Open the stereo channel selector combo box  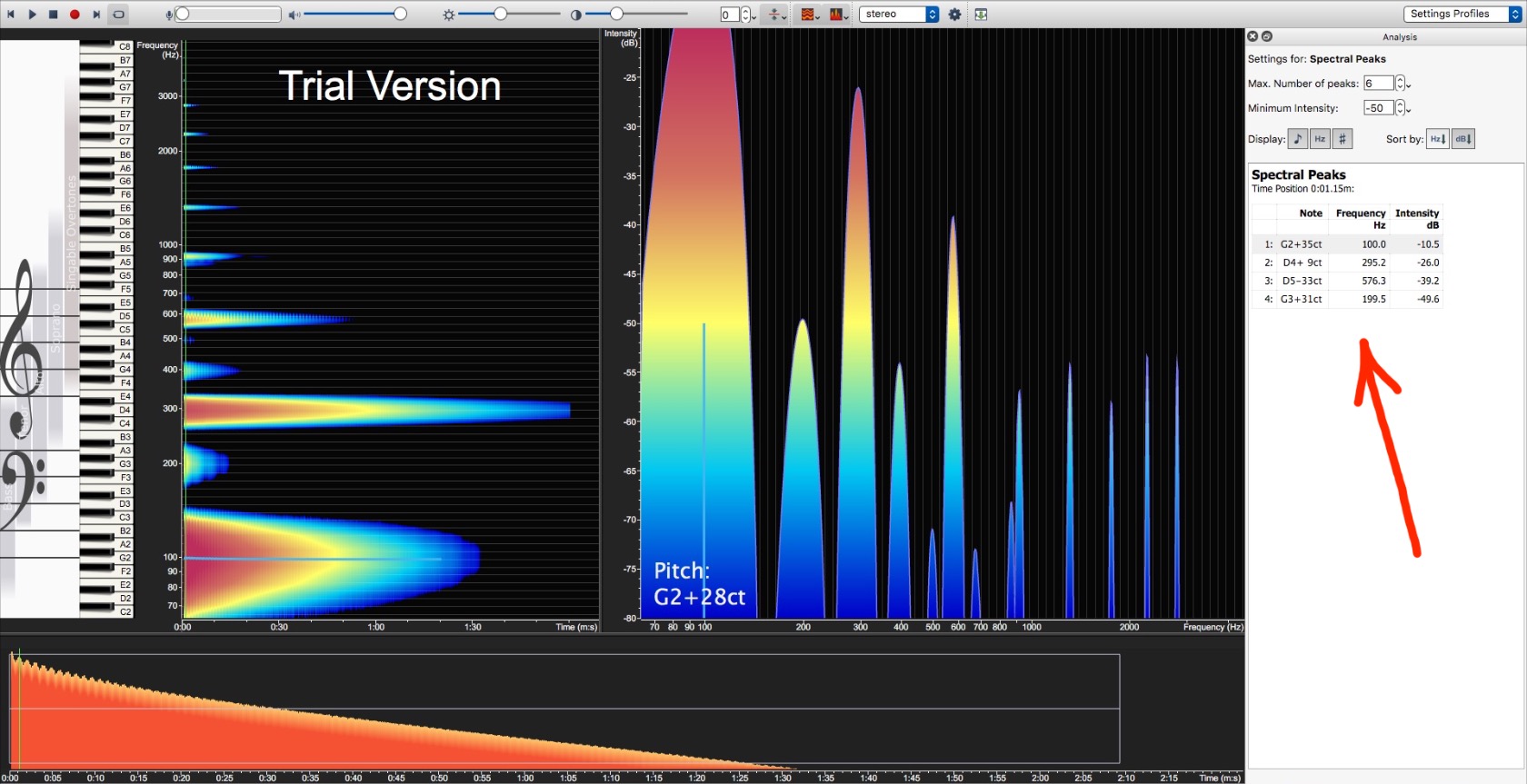click(x=899, y=15)
